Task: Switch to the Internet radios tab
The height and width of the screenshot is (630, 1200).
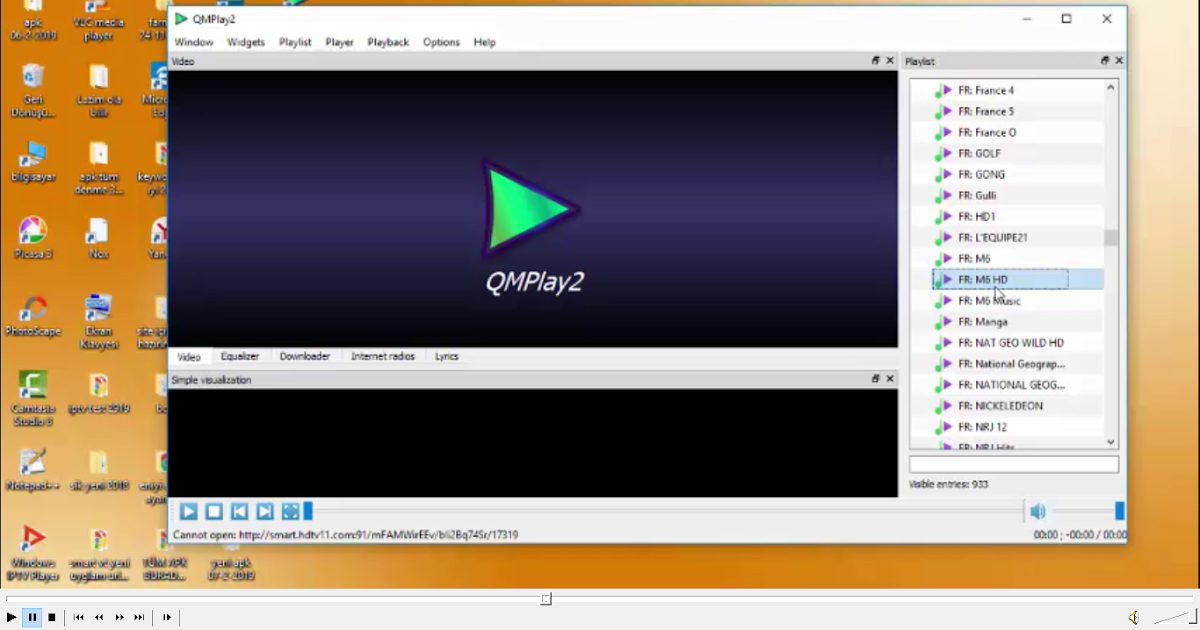Action: [383, 356]
